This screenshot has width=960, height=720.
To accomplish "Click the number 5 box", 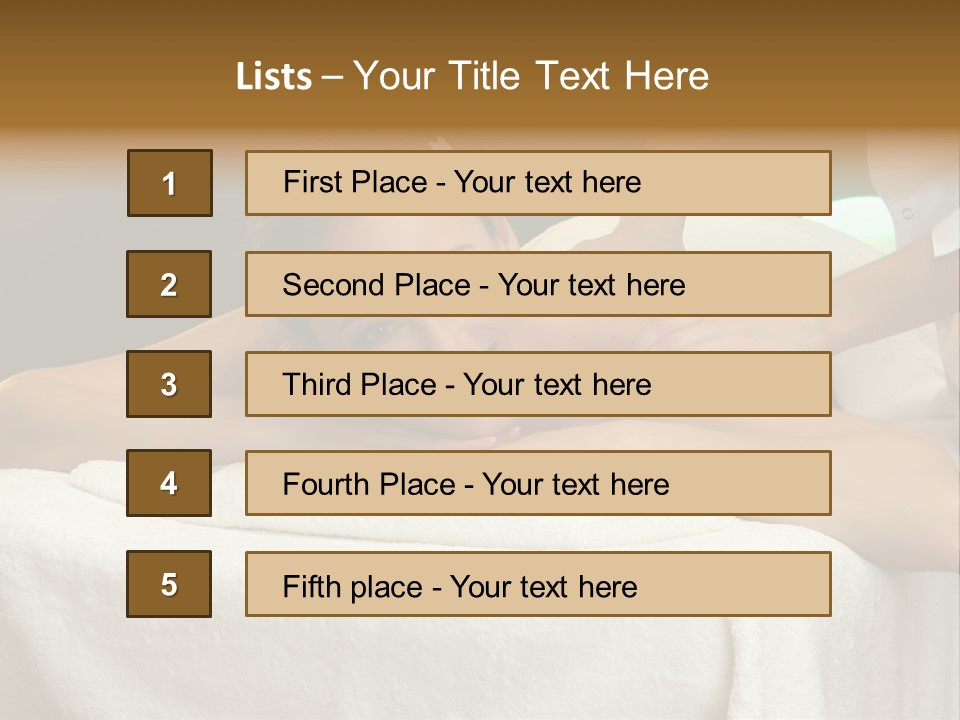I will pyautogui.click(x=169, y=584).
